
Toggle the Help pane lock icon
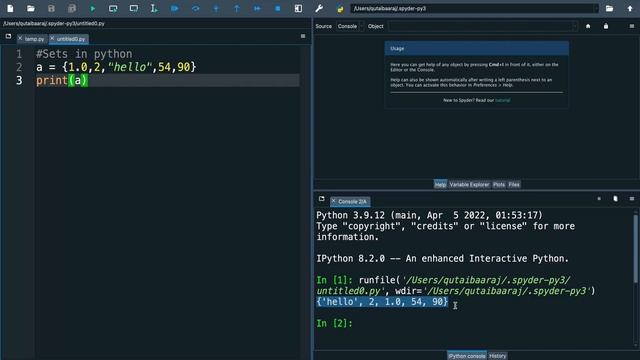tap(606, 26)
